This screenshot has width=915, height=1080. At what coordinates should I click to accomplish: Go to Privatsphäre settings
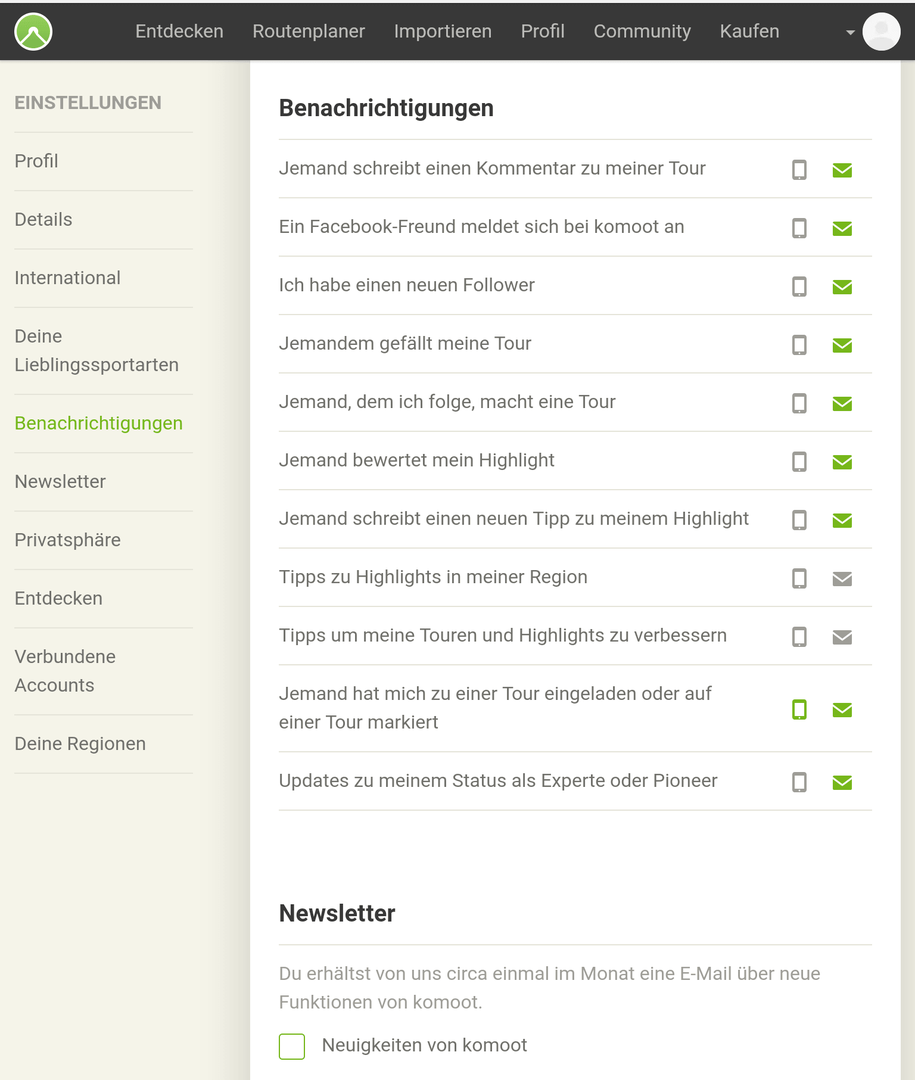pyautogui.click(x=68, y=540)
